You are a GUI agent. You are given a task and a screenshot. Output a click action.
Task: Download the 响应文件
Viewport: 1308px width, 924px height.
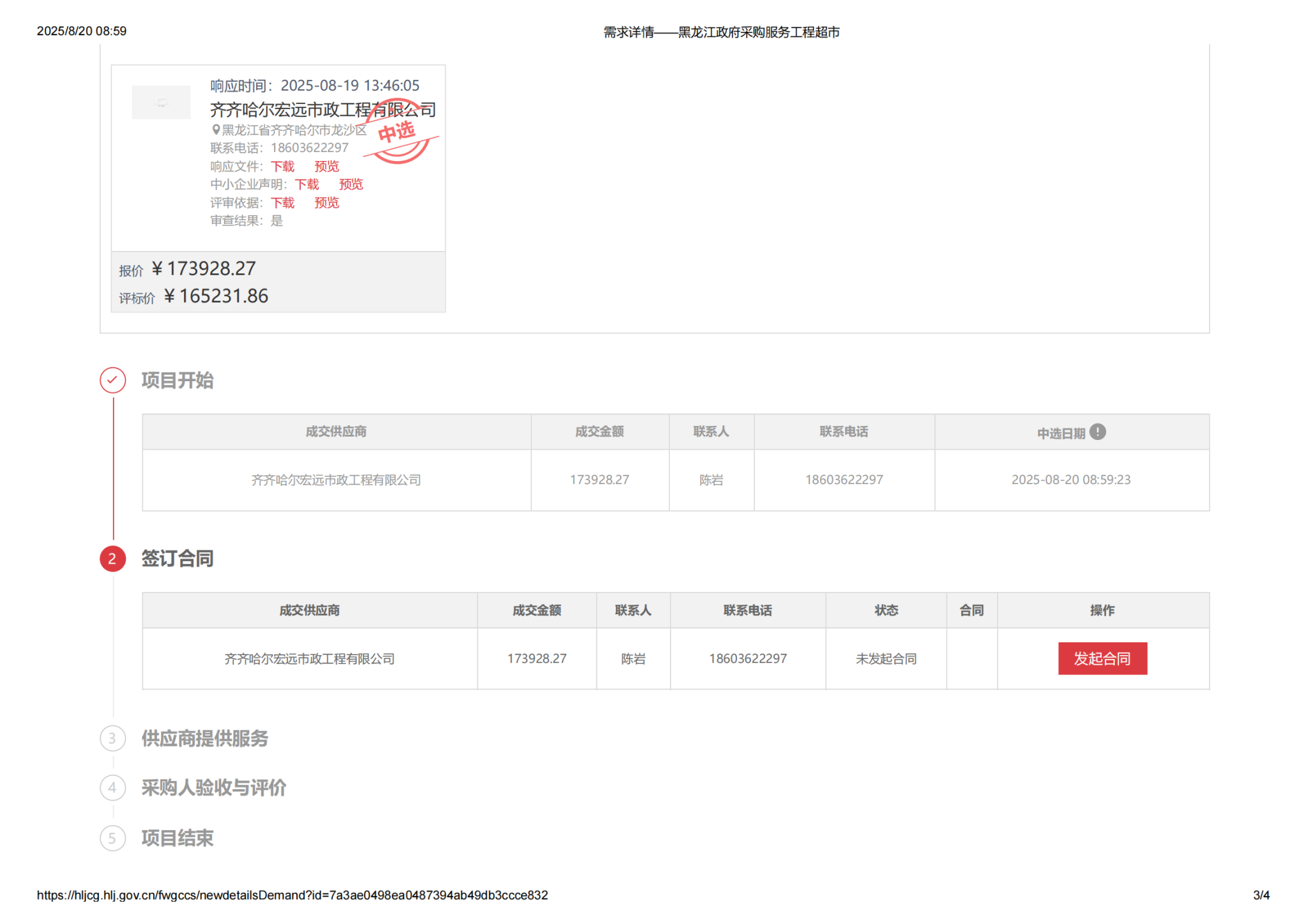pos(282,167)
